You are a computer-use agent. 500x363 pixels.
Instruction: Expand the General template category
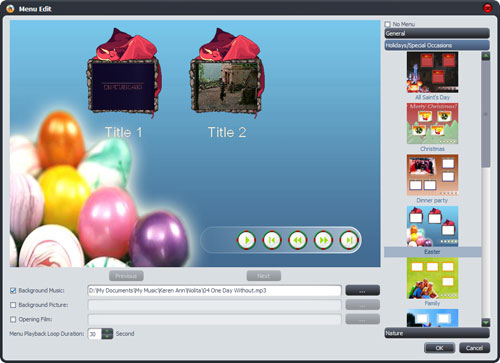[437, 33]
